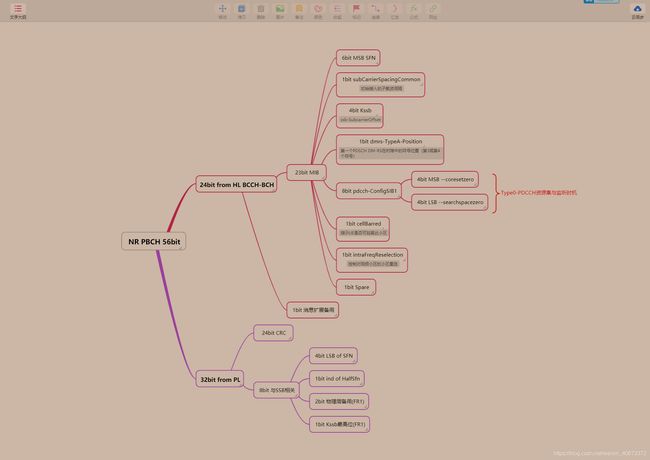The height and width of the screenshot is (460, 650).
Task: Click the hyperlink chain toolbar icon
Action: point(433,8)
